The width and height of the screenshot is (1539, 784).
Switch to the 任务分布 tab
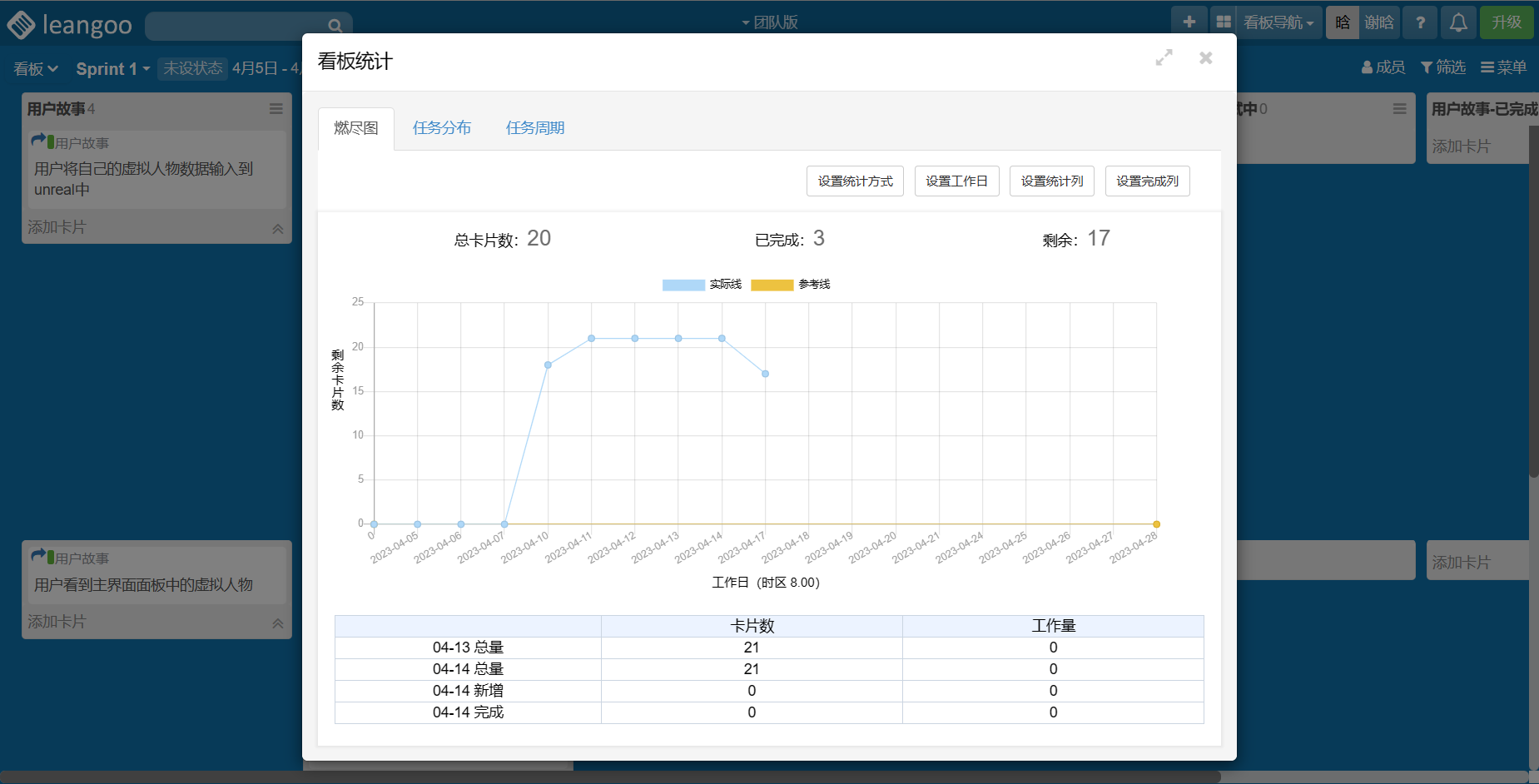tap(442, 128)
